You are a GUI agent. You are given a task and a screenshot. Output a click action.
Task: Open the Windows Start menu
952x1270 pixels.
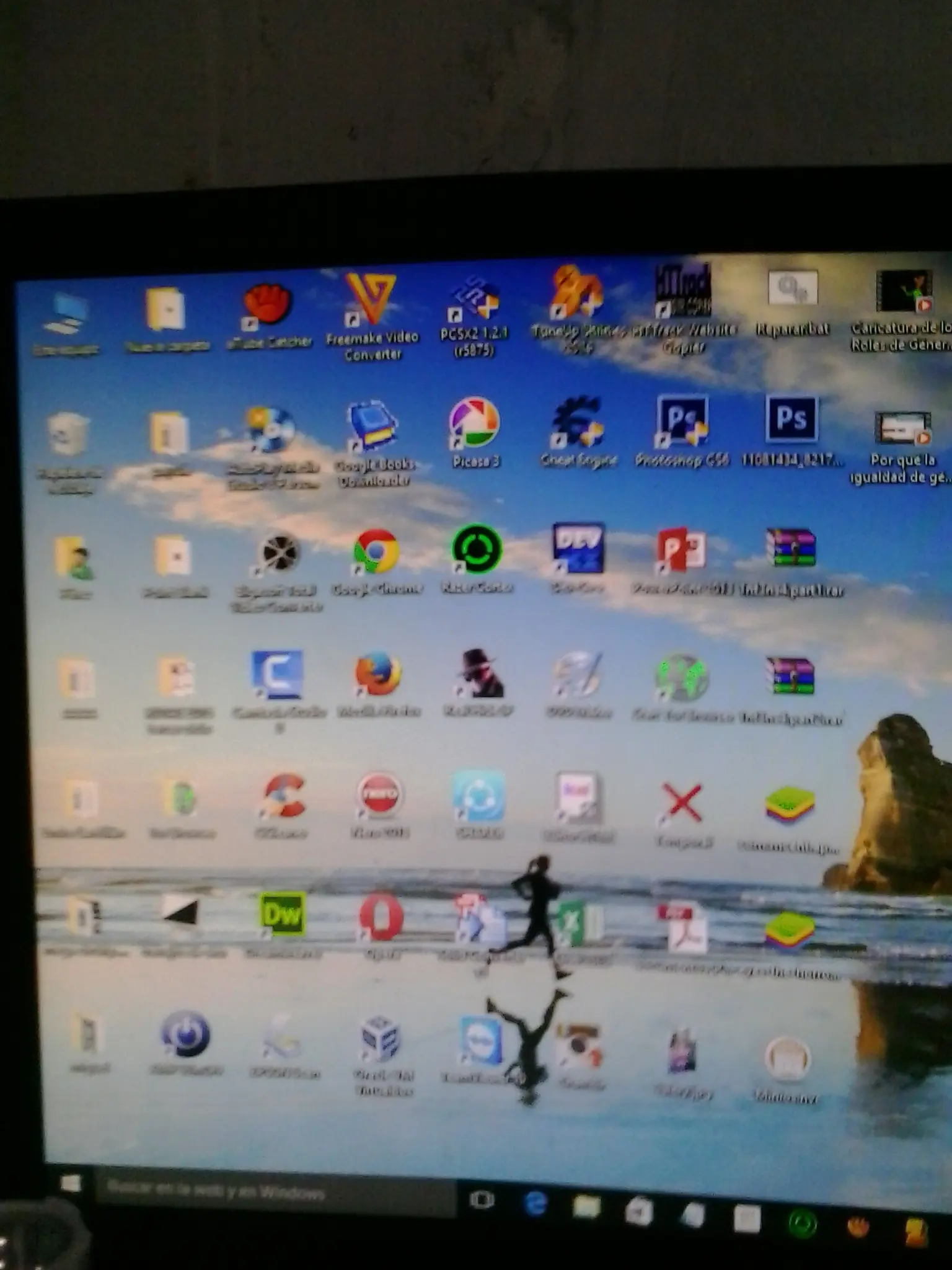pos(71,1183)
